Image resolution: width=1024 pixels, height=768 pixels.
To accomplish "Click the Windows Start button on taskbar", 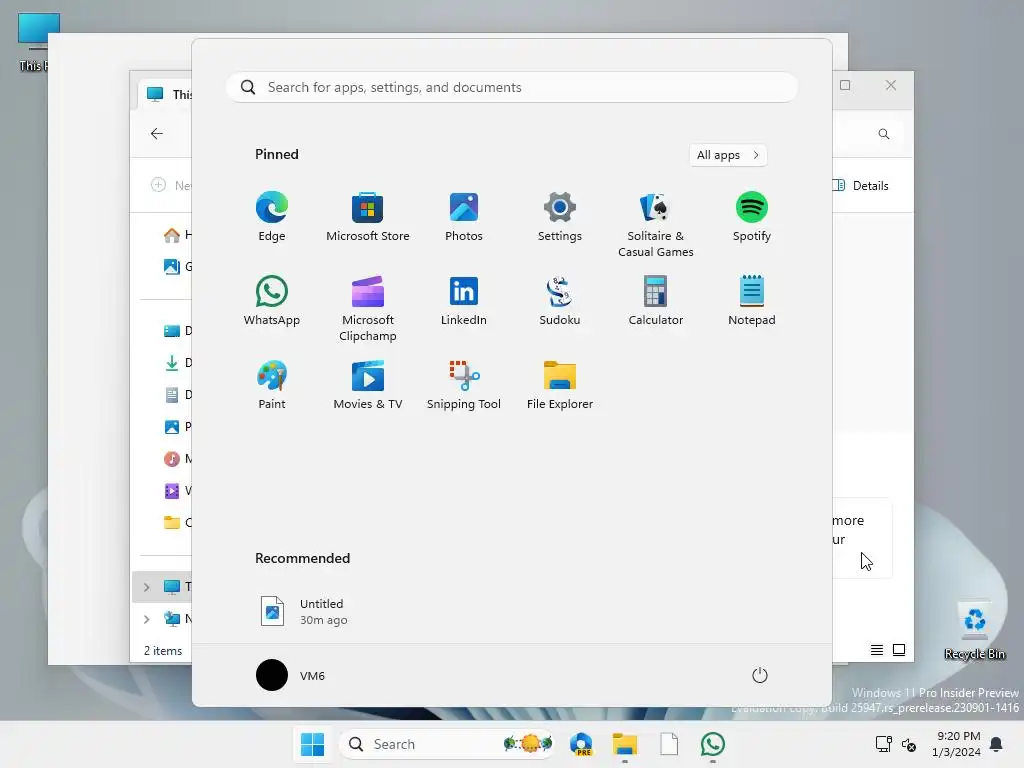I will click(x=312, y=744).
